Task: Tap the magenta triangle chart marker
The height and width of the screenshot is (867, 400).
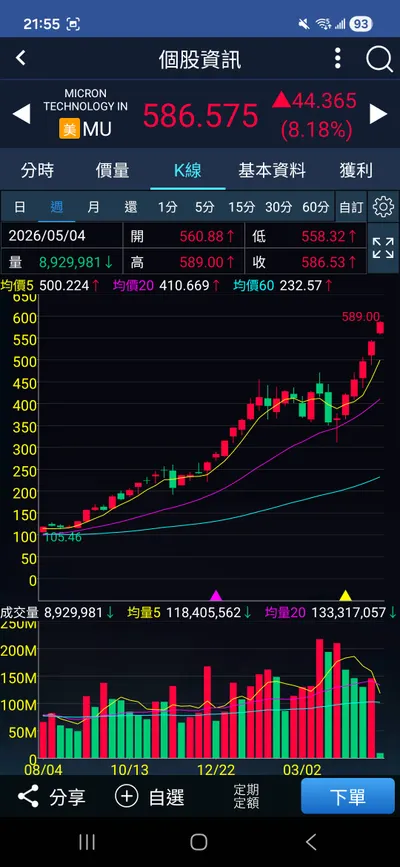Action: pyautogui.click(x=216, y=595)
